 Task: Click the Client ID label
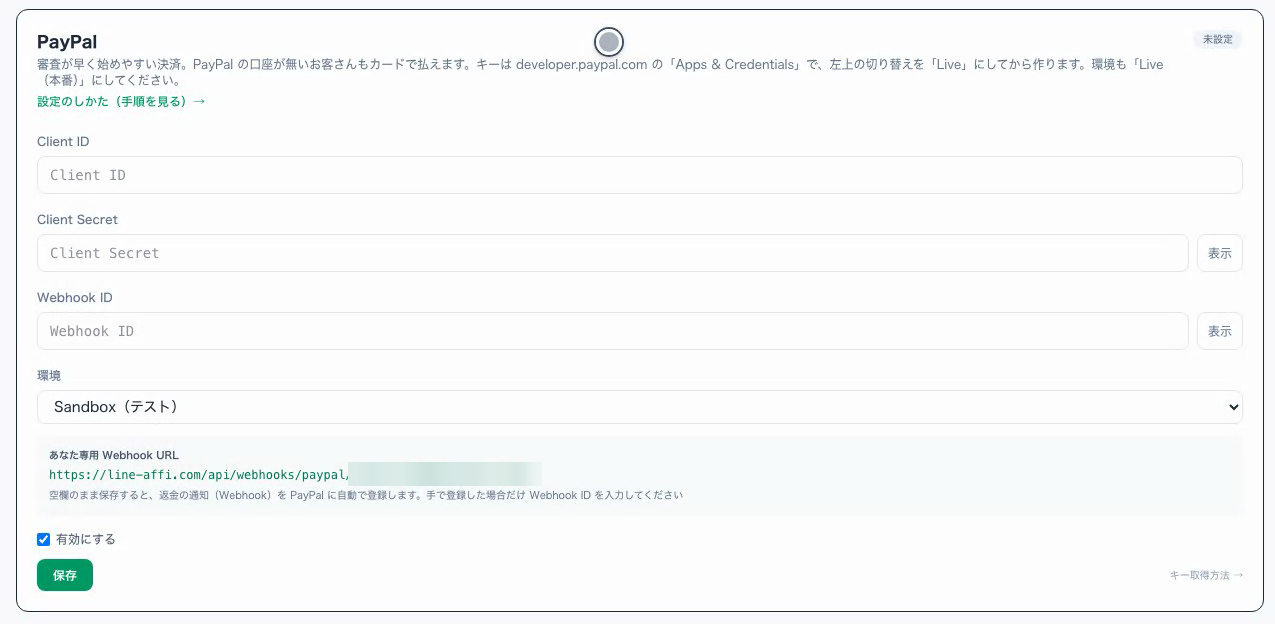[63, 142]
